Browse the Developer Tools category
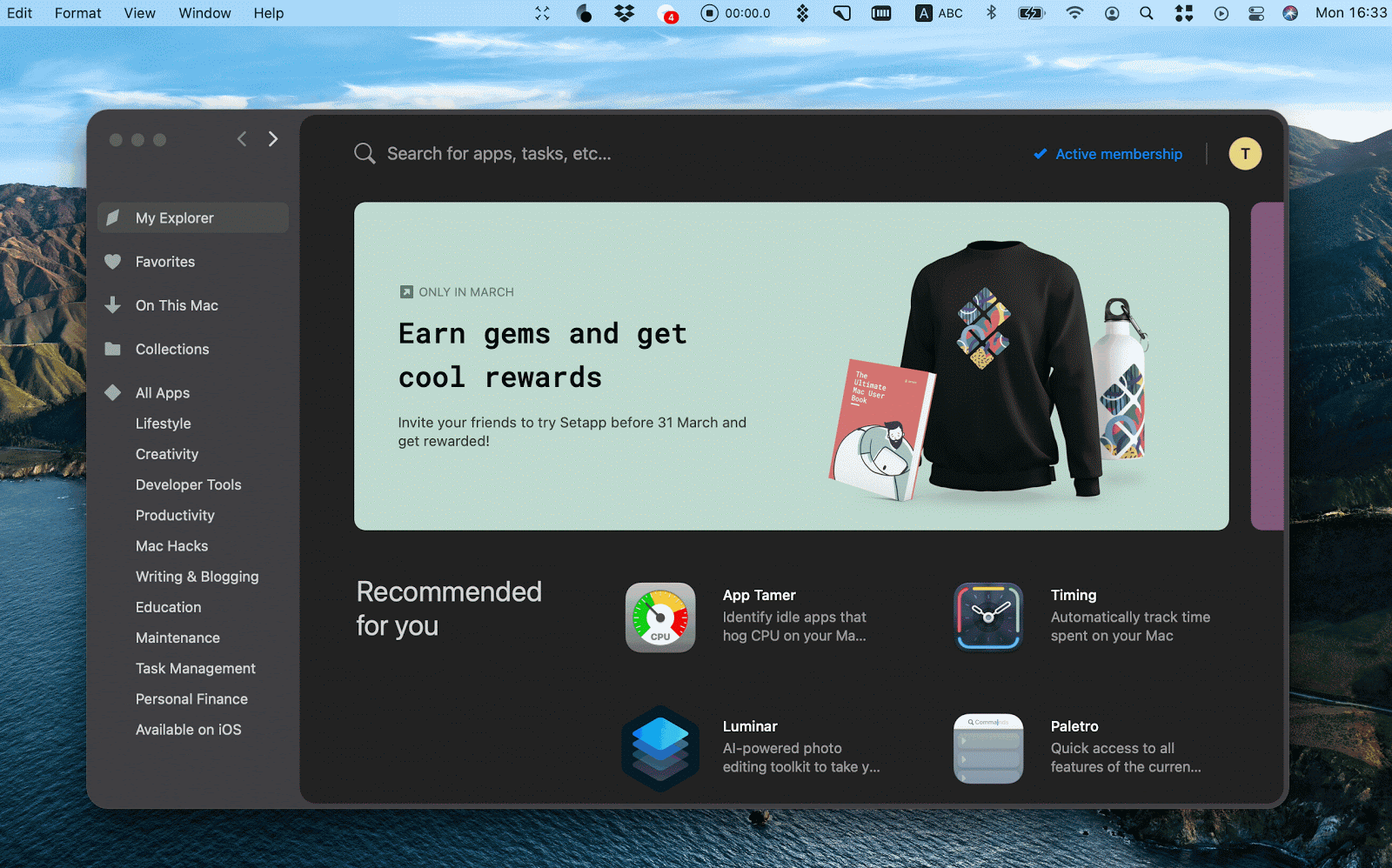The image size is (1392, 868). click(x=189, y=484)
